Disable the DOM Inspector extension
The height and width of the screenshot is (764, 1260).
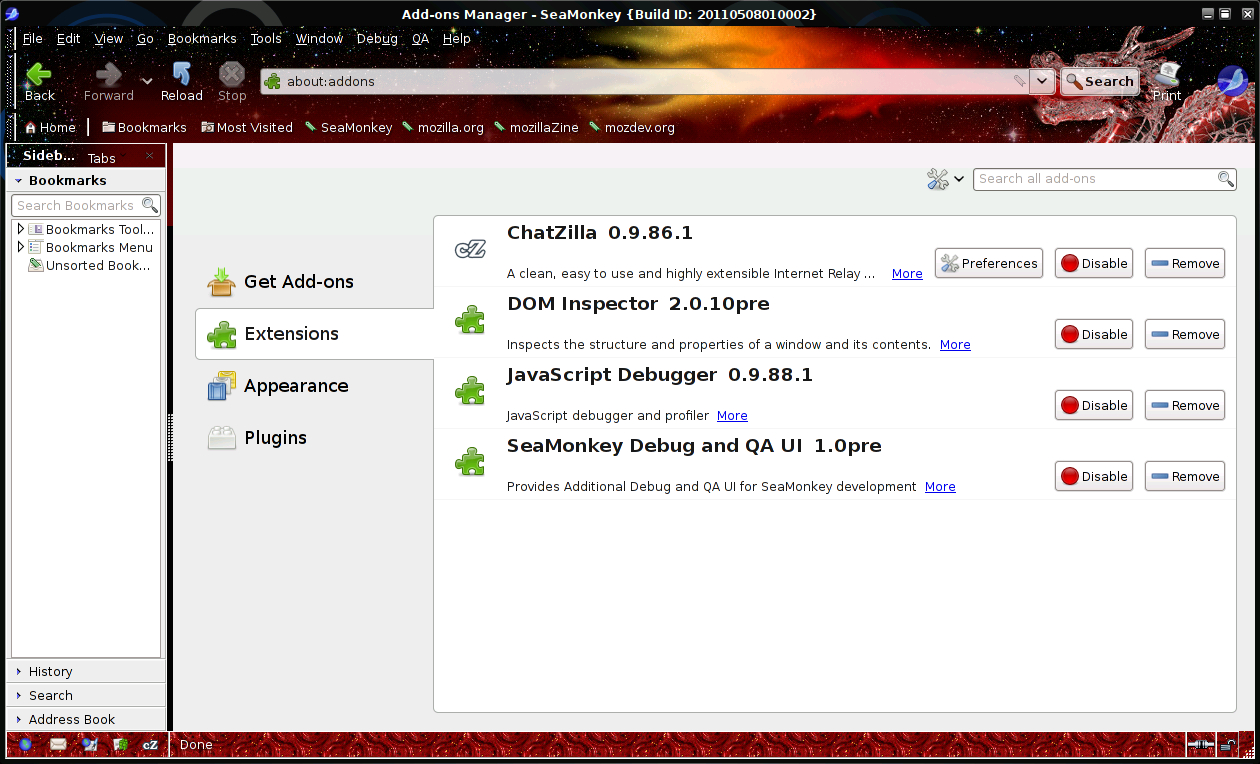pos(1093,335)
